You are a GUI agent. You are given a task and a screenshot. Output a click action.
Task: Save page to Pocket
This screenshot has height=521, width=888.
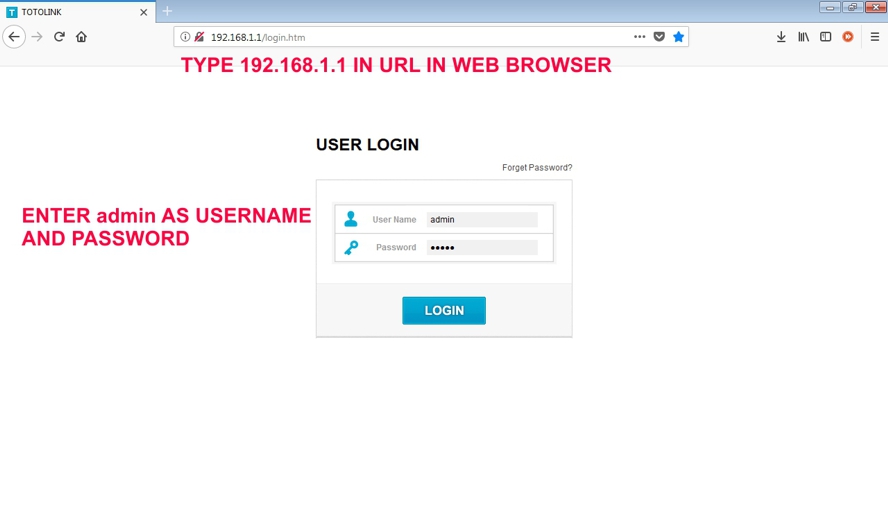pyautogui.click(x=659, y=37)
